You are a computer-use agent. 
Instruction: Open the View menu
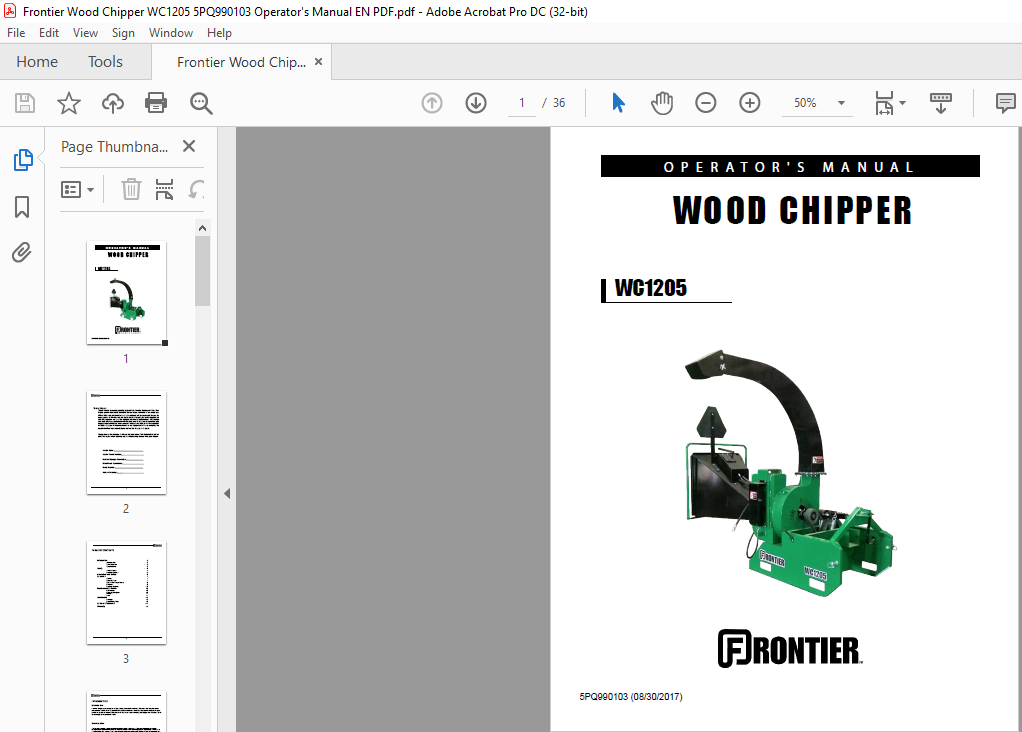coord(85,33)
